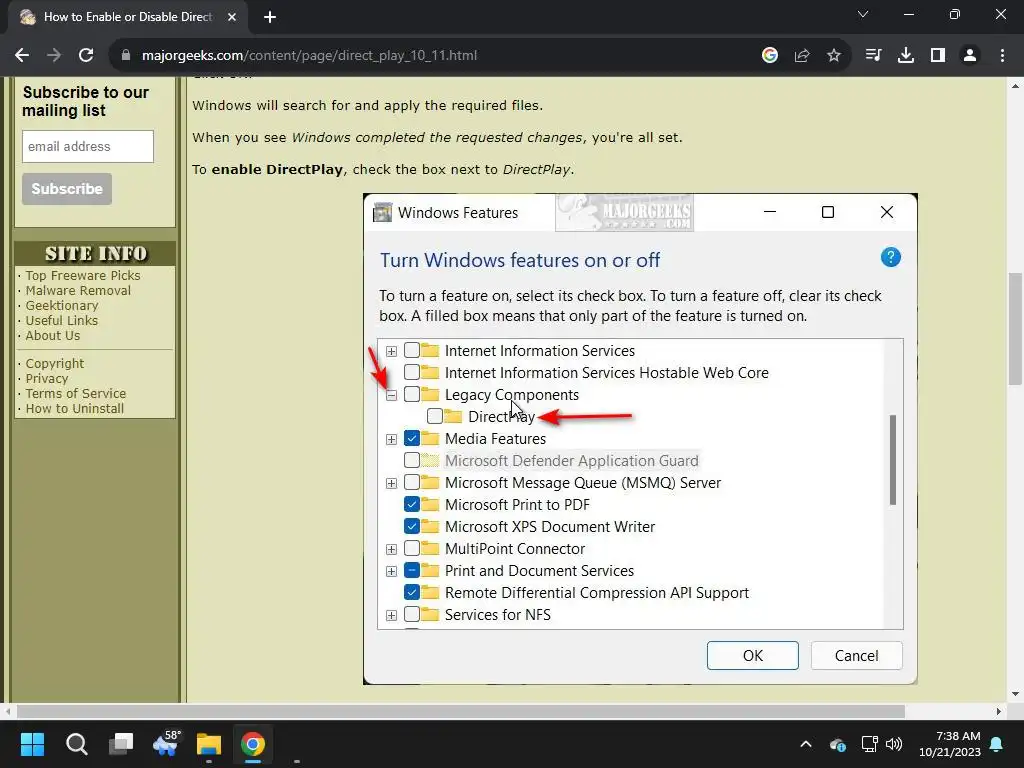Expand Internet Information Services node

click(x=391, y=351)
